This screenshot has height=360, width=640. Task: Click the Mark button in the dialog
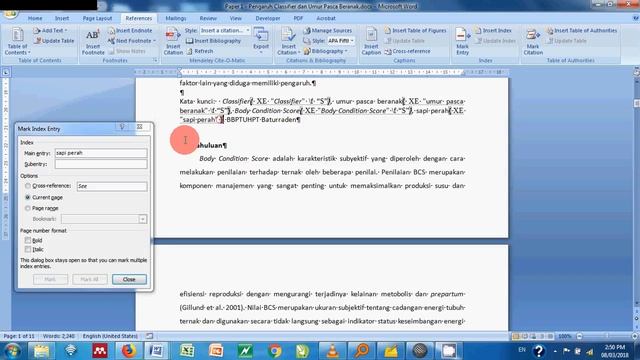click(50, 279)
